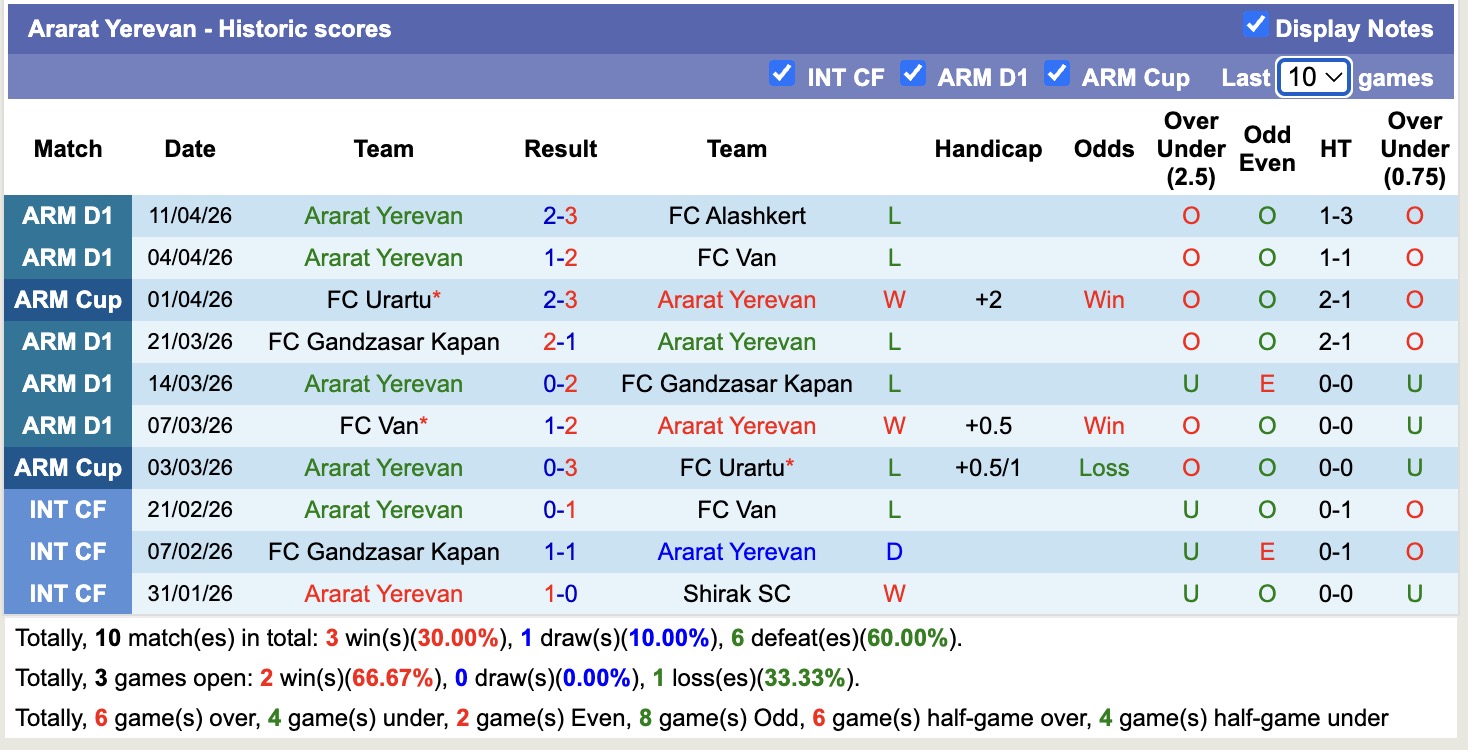Image resolution: width=1468 pixels, height=750 pixels.
Task: Select the ARM Cup label on the 01/04/26 row
Action: click(67, 299)
